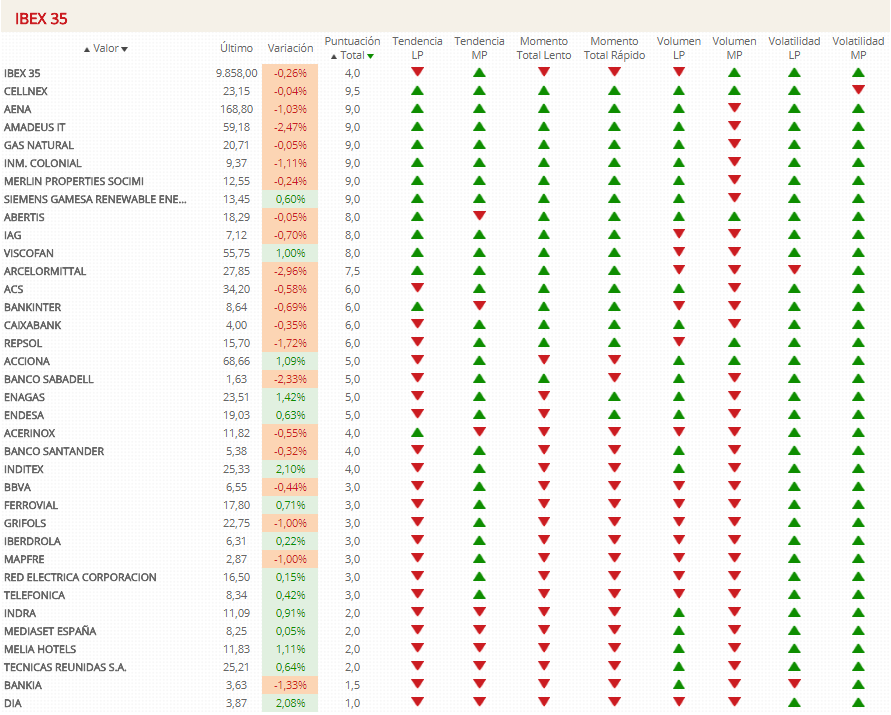Click AENA red Volumen MP down arrow

click(x=734, y=108)
